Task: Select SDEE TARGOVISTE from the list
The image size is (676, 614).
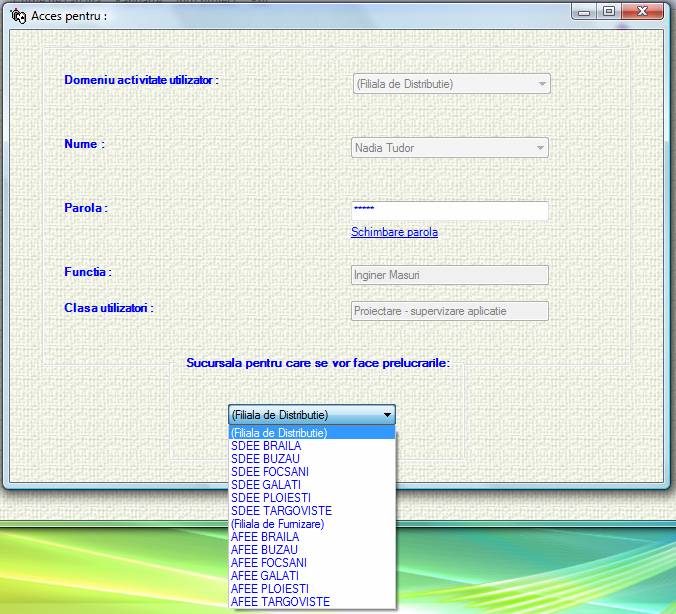Action: (312, 511)
